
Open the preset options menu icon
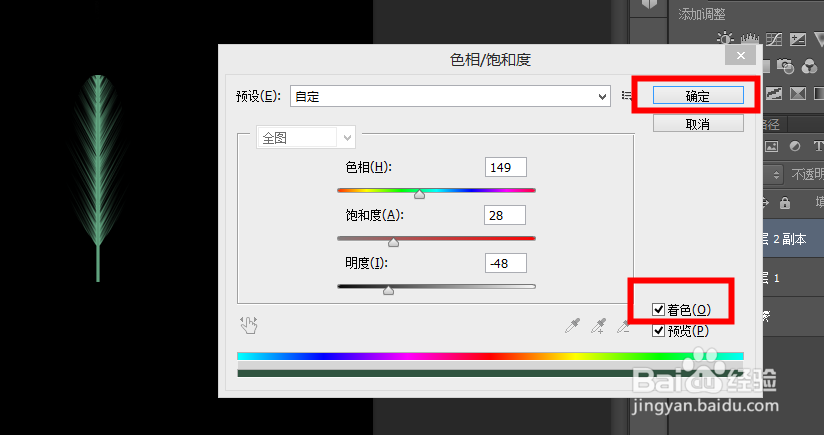pyautogui.click(x=626, y=96)
